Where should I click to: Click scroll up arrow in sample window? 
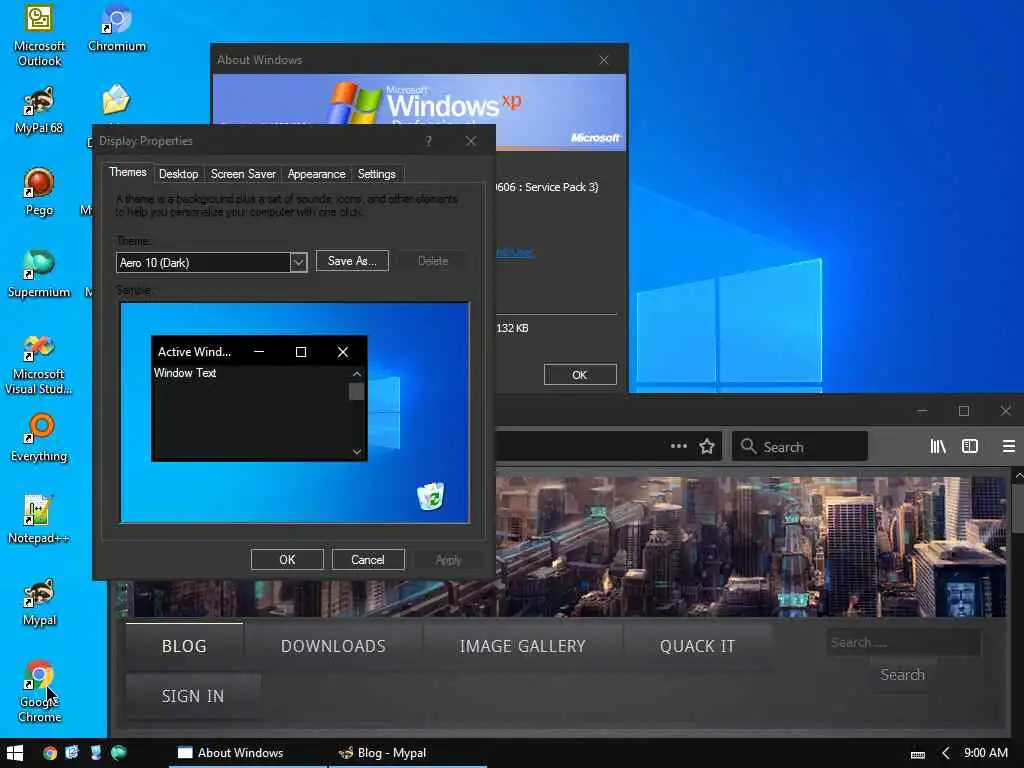[357, 374]
